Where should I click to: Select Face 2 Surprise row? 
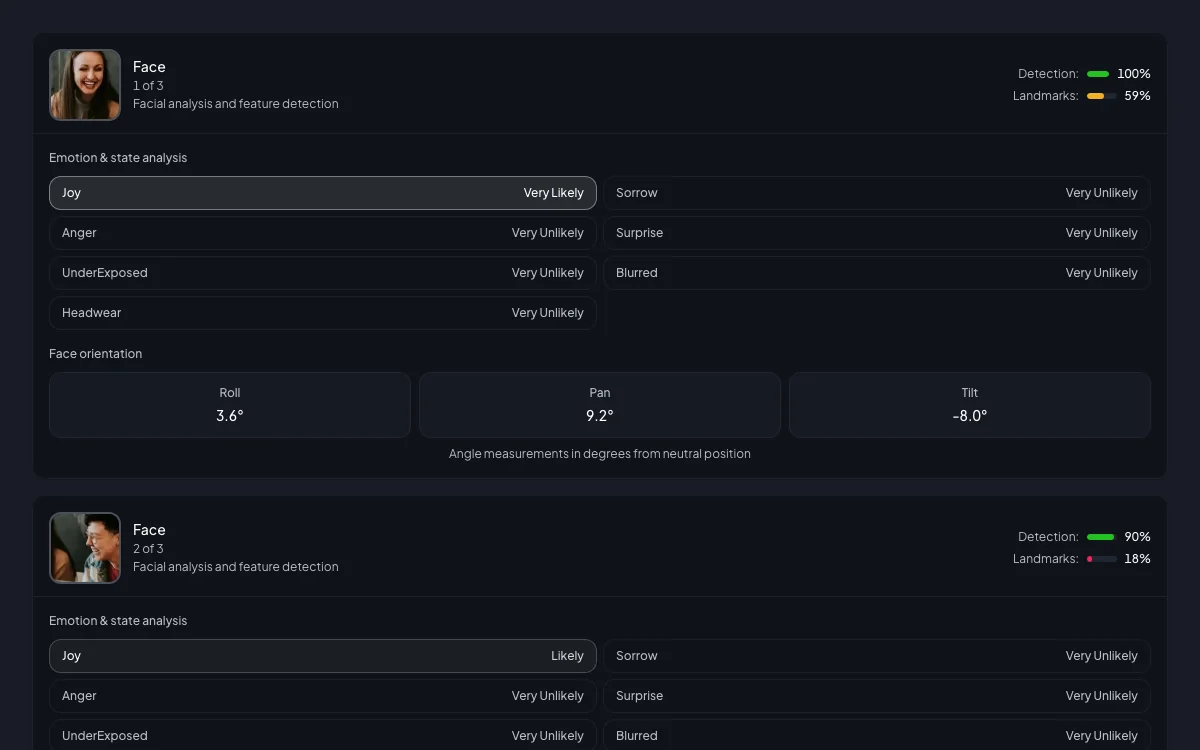coord(877,696)
